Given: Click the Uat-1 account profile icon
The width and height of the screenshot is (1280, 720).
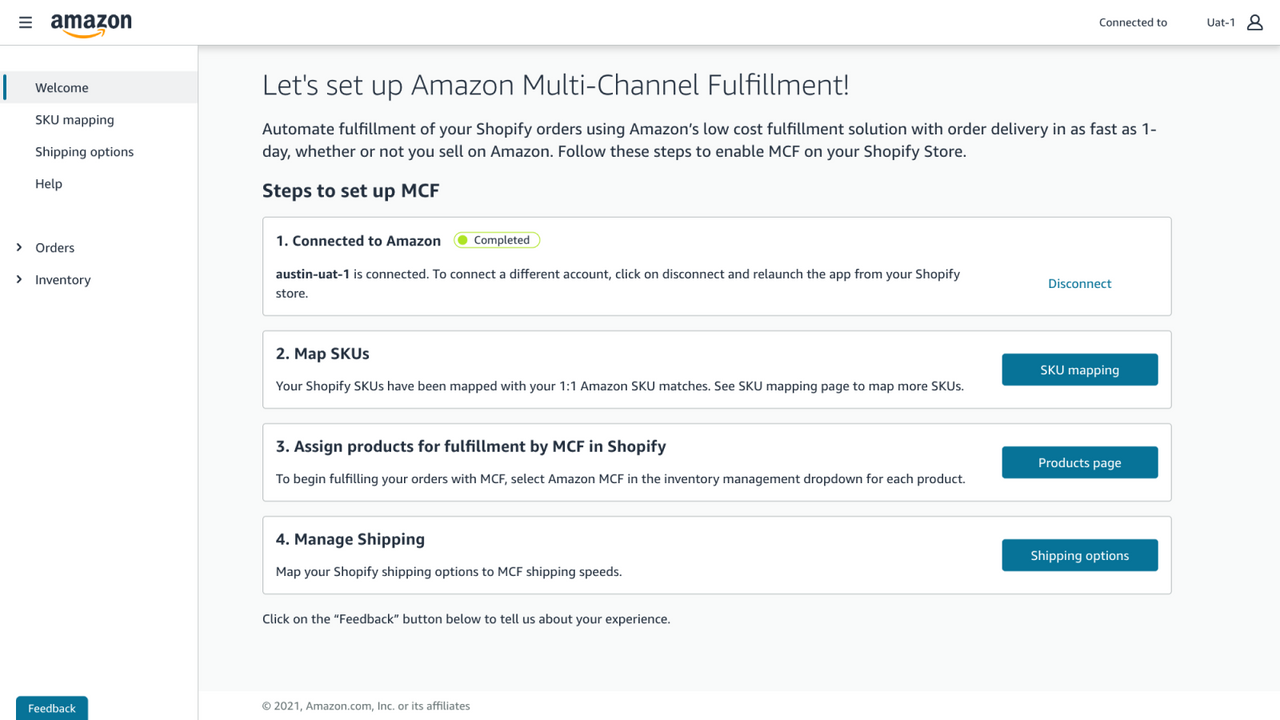Looking at the screenshot, I should pyautogui.click(x=1254, y=22).
